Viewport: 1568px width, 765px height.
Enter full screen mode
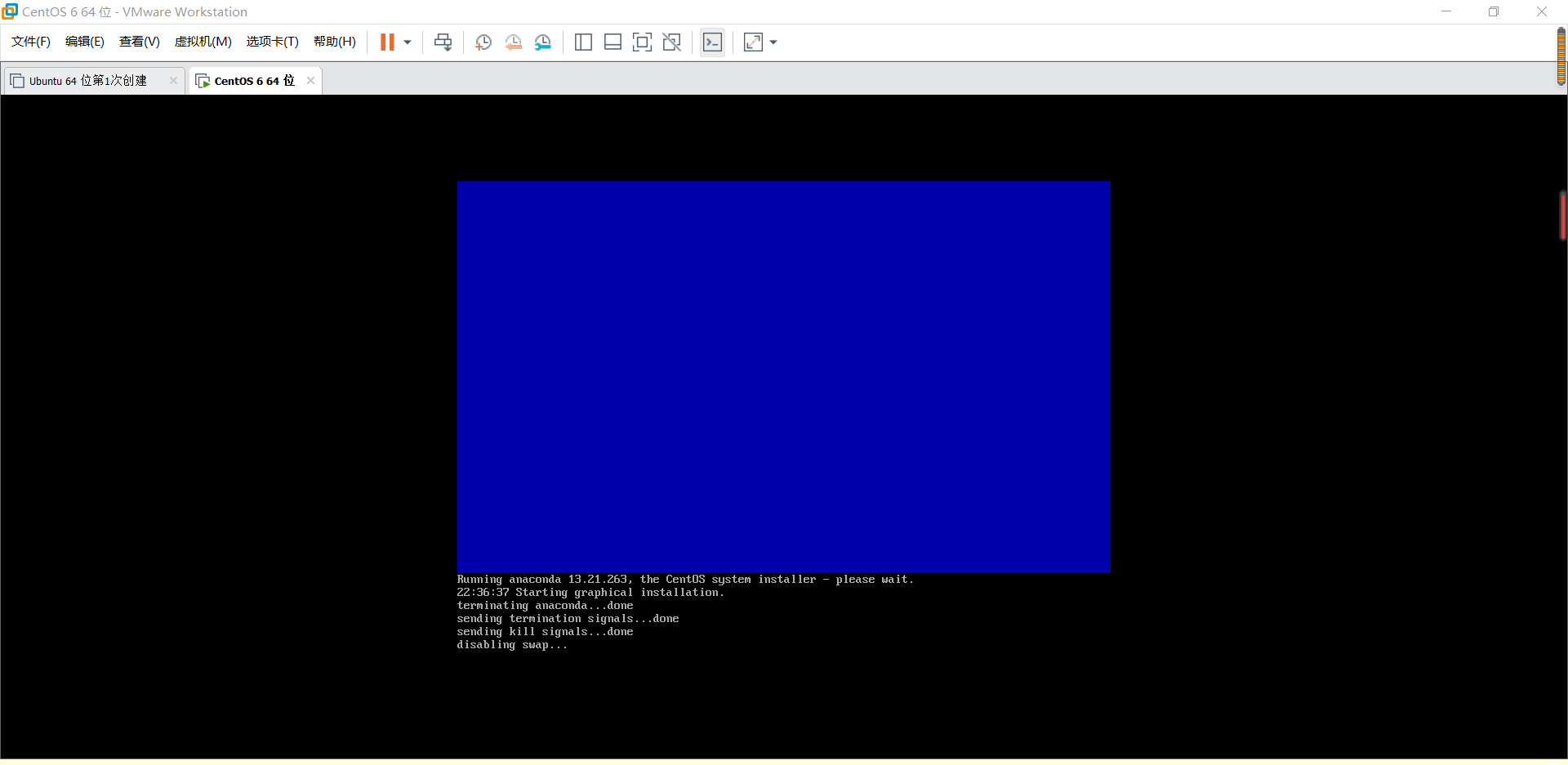(x=643, y=42)
